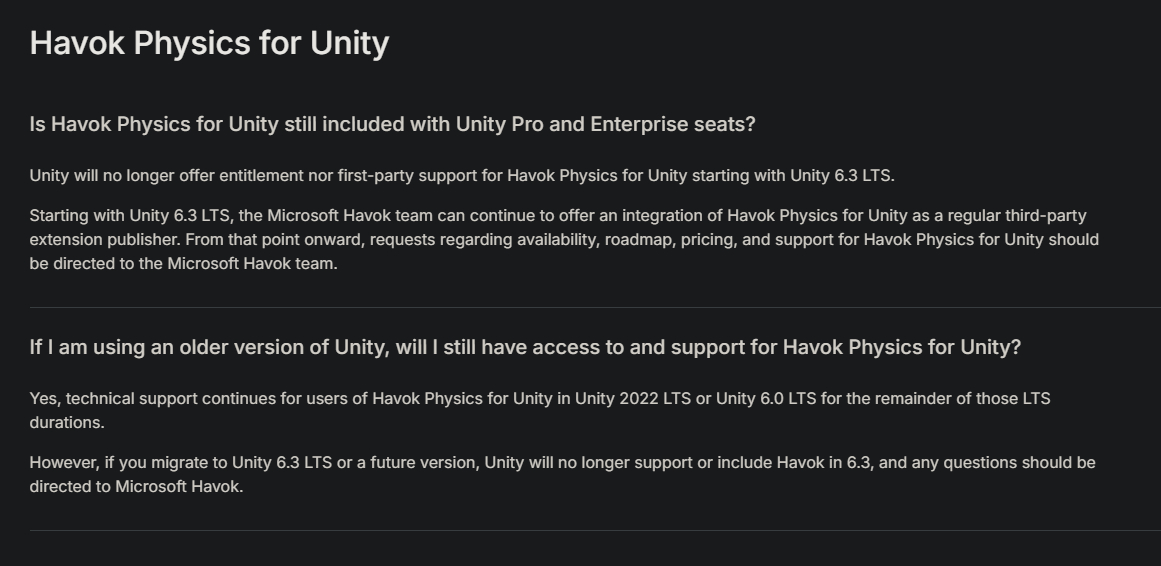This screenshot has width=1161, height=566.
Task: Click the sentence starting "However, if you migrate"
Action: pyautogui.click(x=560, y=463)
